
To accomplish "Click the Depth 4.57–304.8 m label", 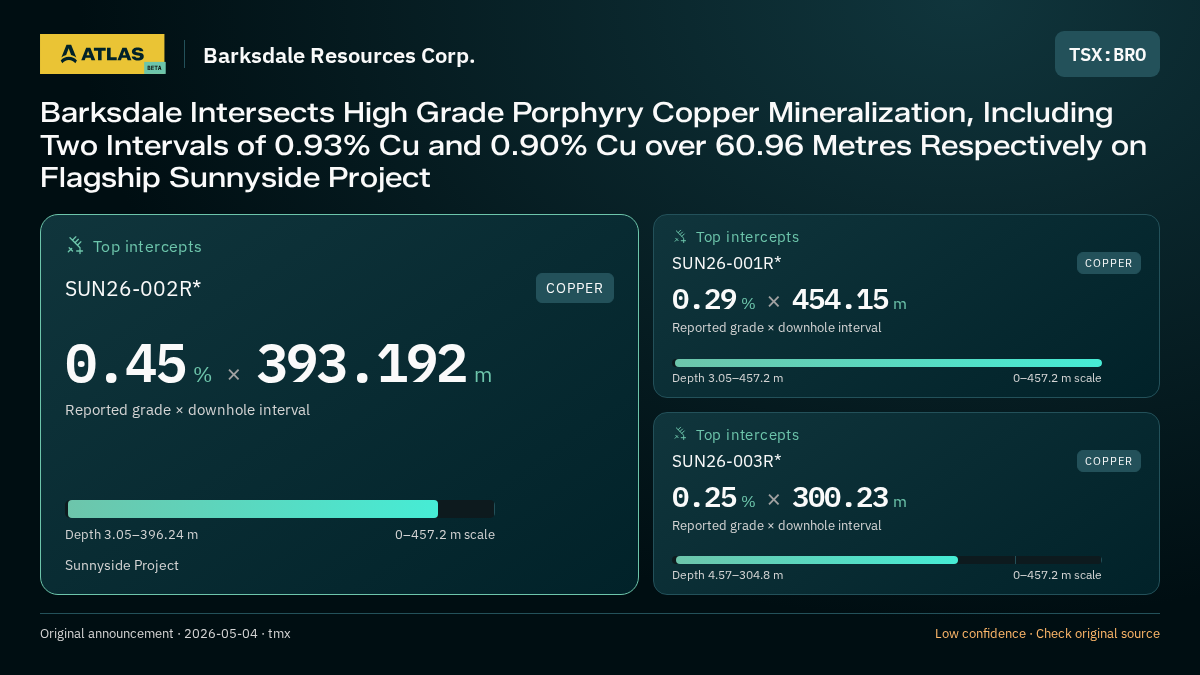I will click(x=727, y=575).
